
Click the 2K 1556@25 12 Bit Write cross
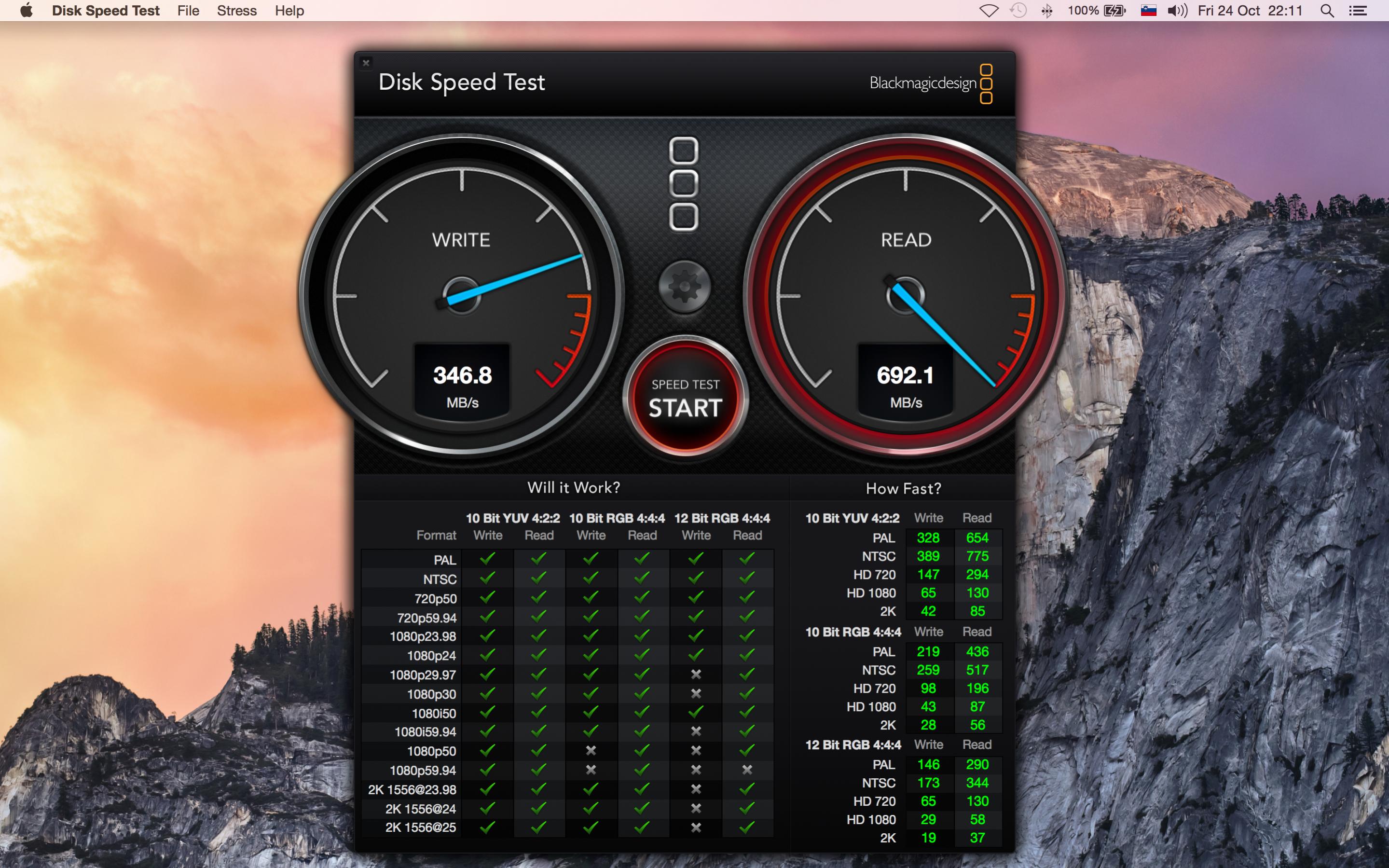(696, 827)
